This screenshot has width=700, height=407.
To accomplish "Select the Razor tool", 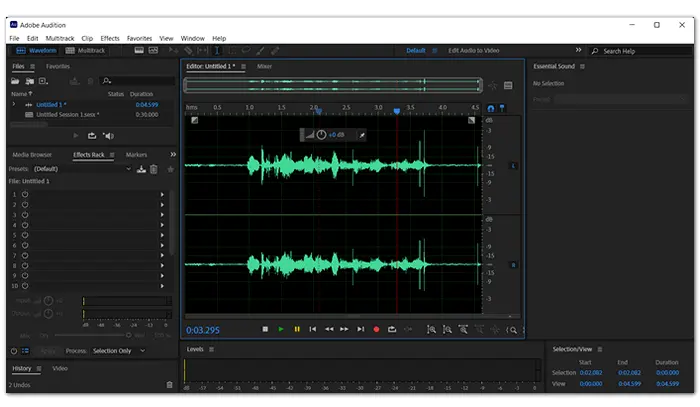I will coord(188,51).
